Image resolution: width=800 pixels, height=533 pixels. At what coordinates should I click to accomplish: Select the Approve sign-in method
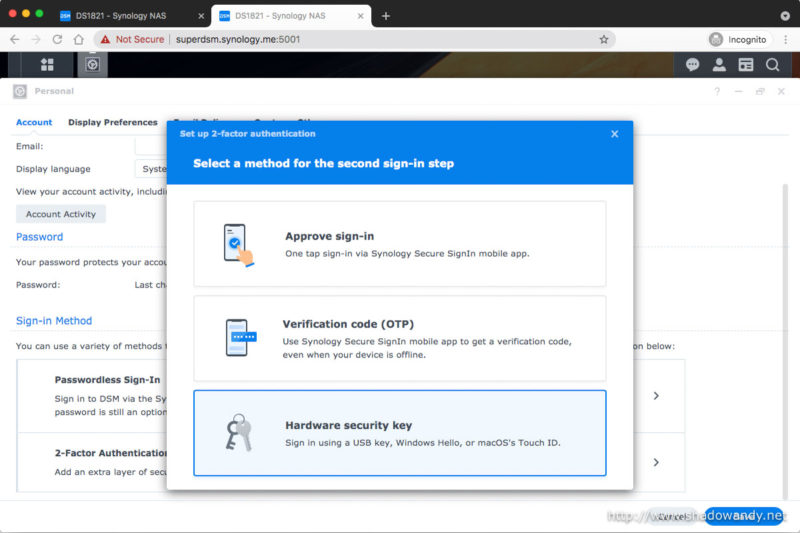399,244
